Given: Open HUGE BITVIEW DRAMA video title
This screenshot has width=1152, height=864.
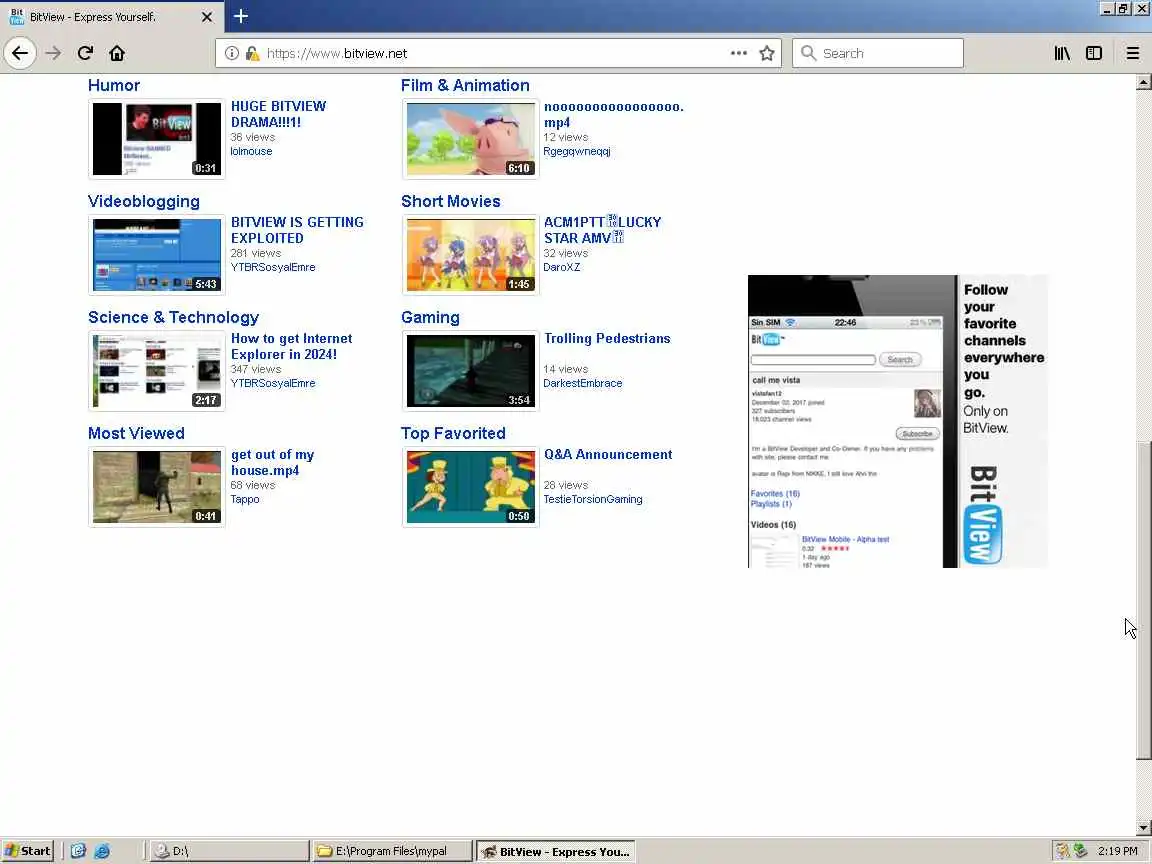Looking at the screenshot, I should [x=278, y=114].
